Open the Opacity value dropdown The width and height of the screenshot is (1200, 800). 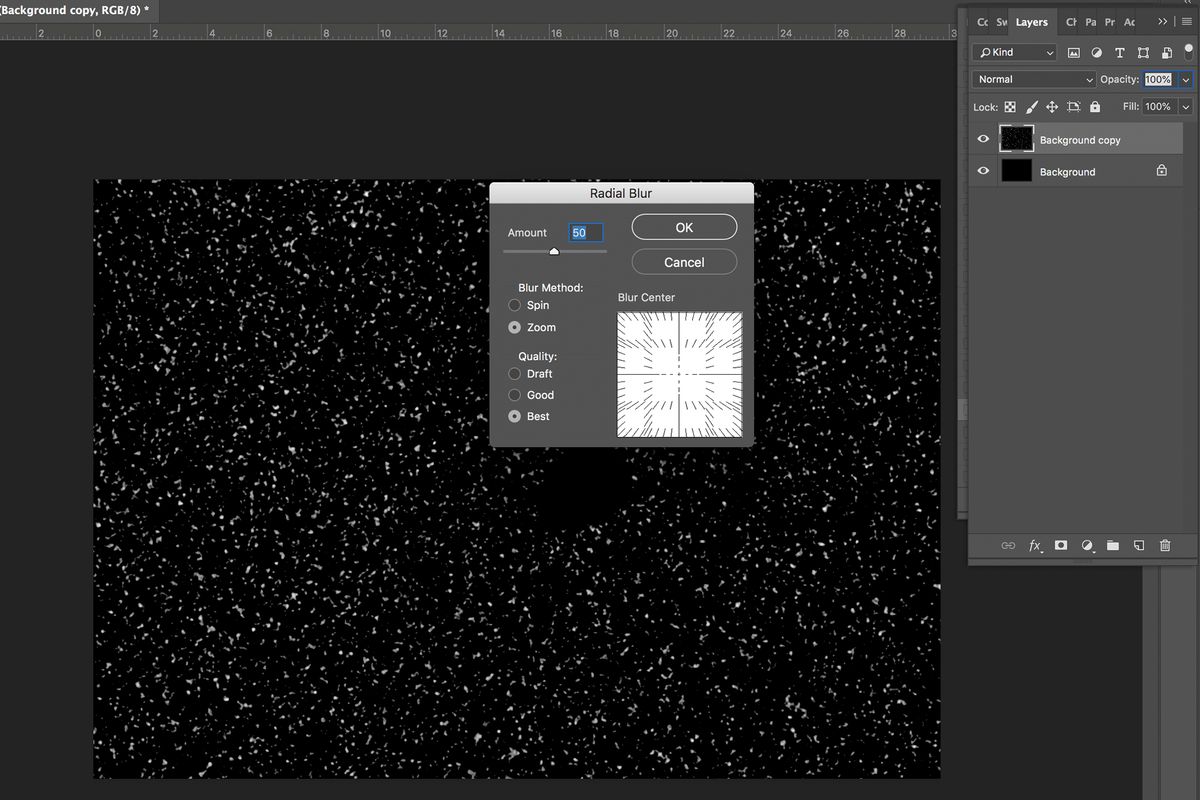click(x=1187, y=79)
